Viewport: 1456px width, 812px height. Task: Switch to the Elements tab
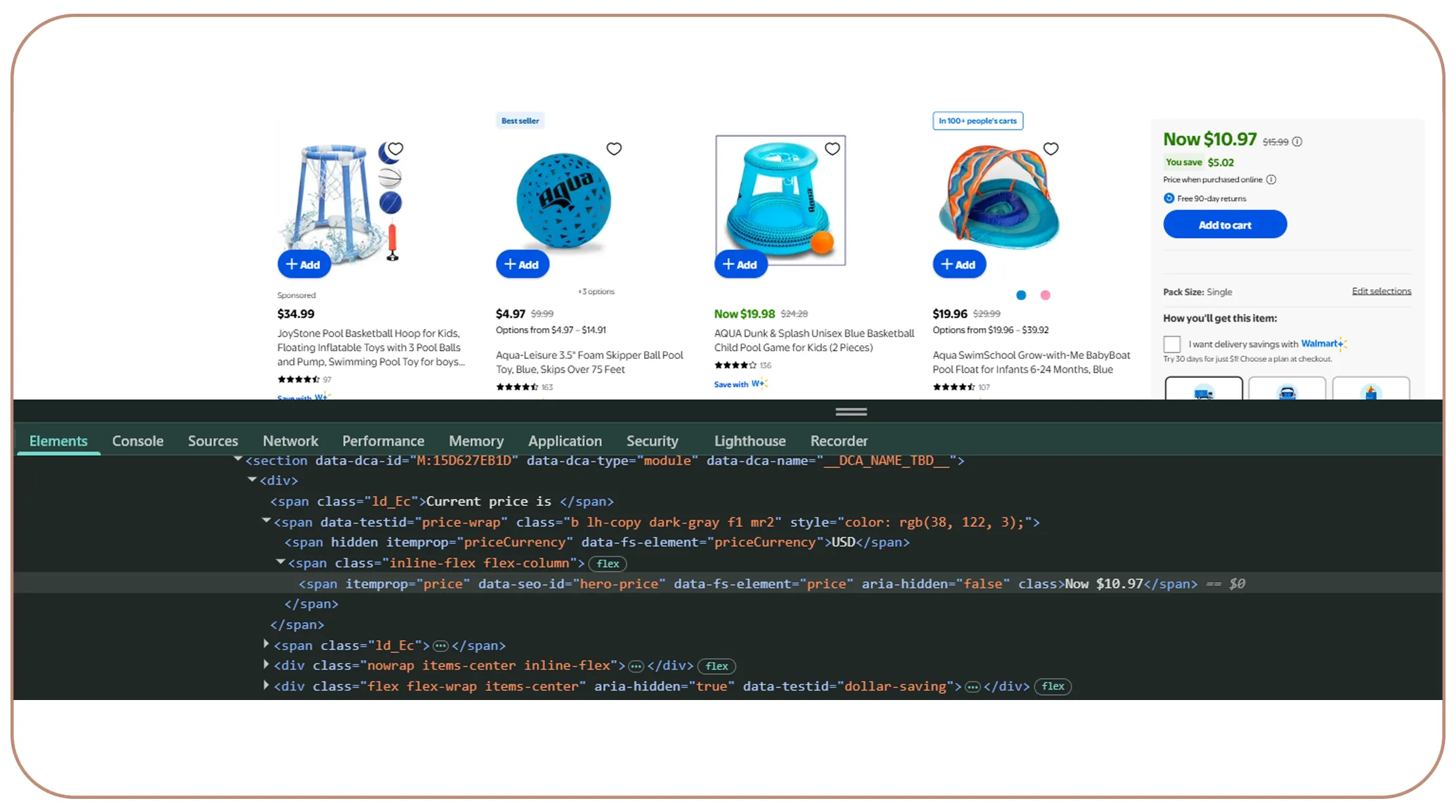coord(58,441)
